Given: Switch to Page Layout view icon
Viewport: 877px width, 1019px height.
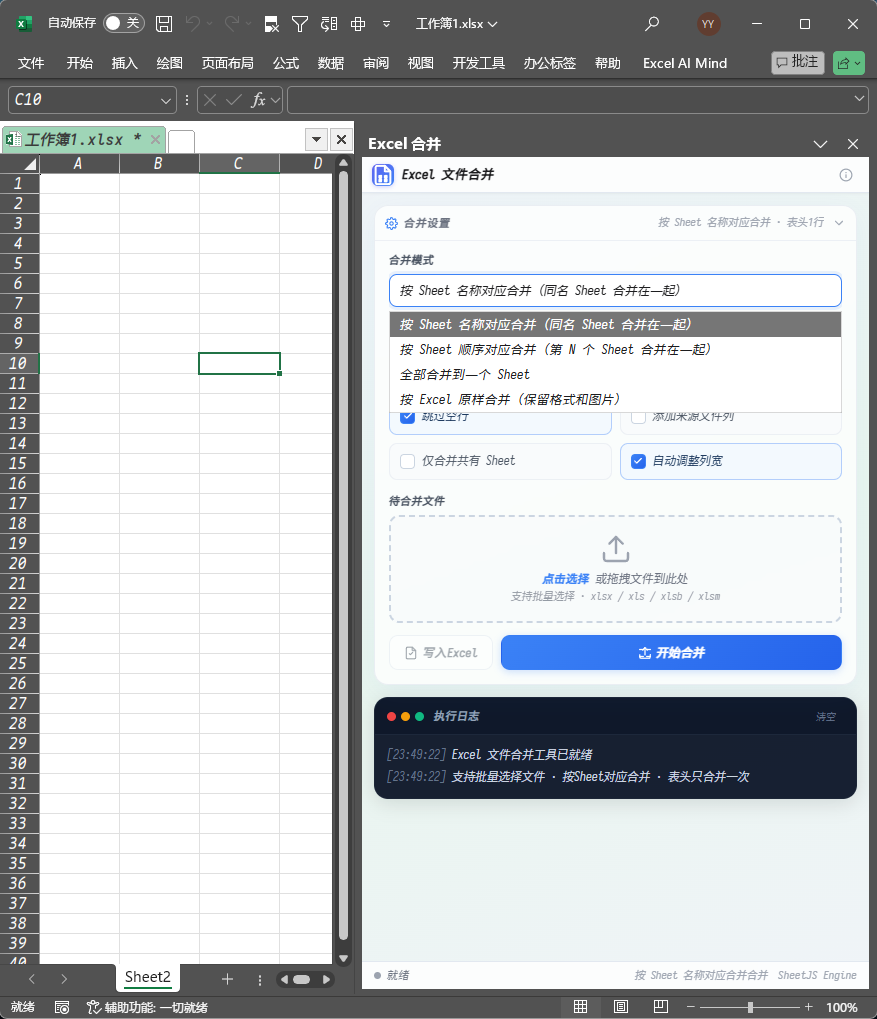Looking at the screenshot, I should coord(621,1007).
